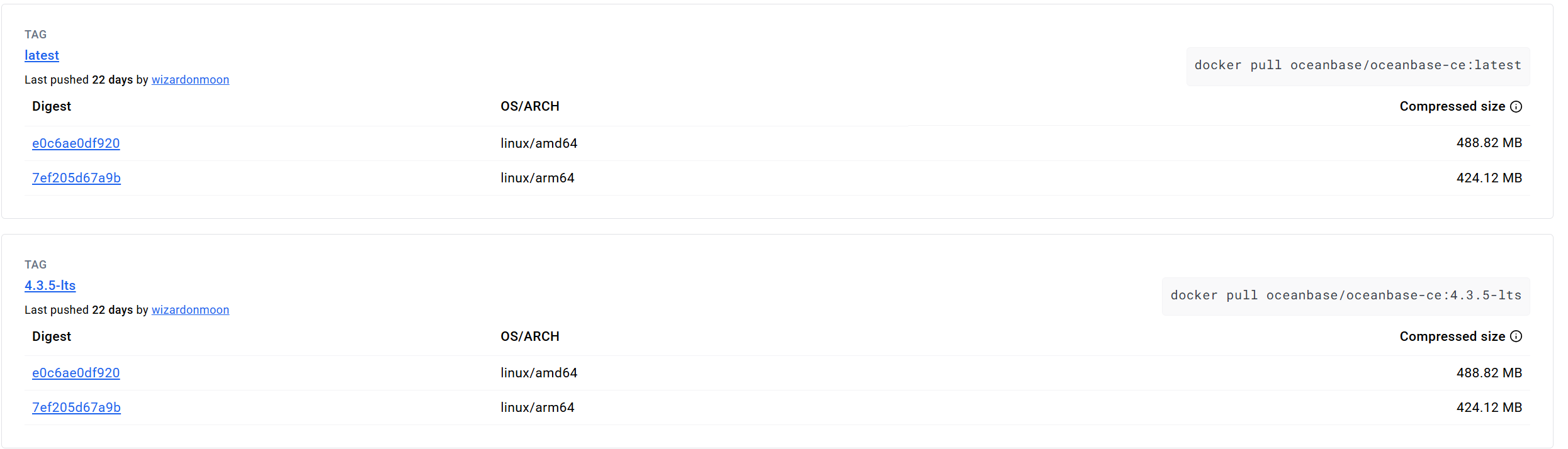The height and width of the screenshot is (449, 1568).
Task: Click linux/arm64 entry in the latest card
Action: click(537, 178)
